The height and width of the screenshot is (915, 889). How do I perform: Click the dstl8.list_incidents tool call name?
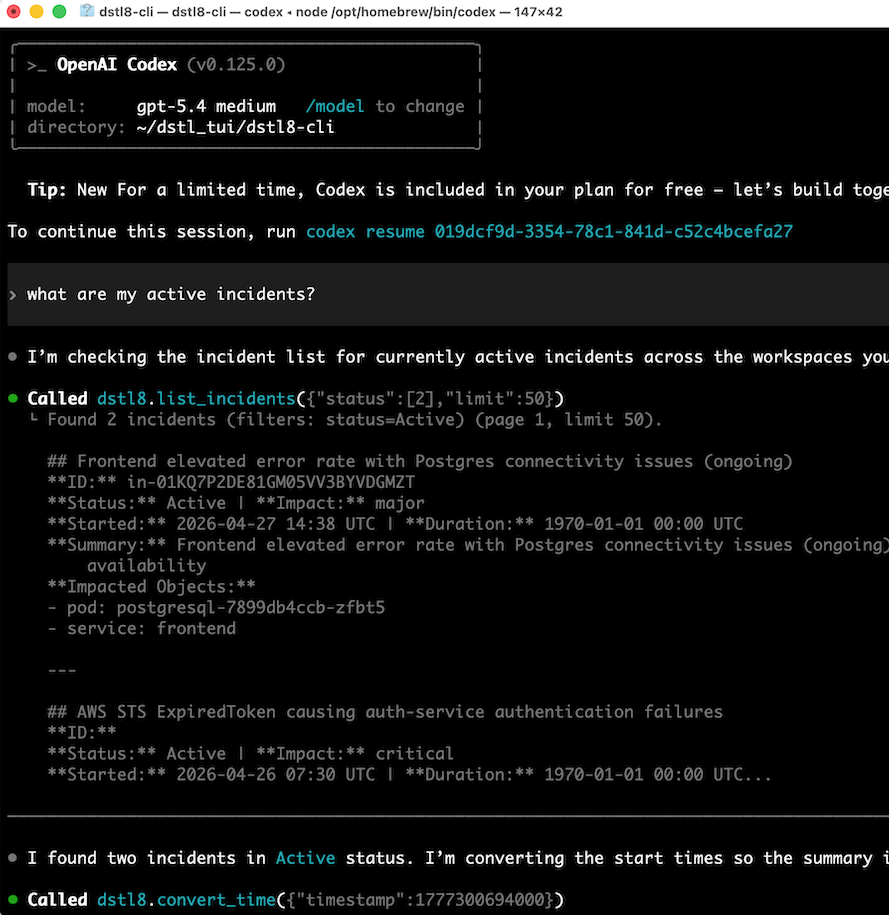coord(196,399)
